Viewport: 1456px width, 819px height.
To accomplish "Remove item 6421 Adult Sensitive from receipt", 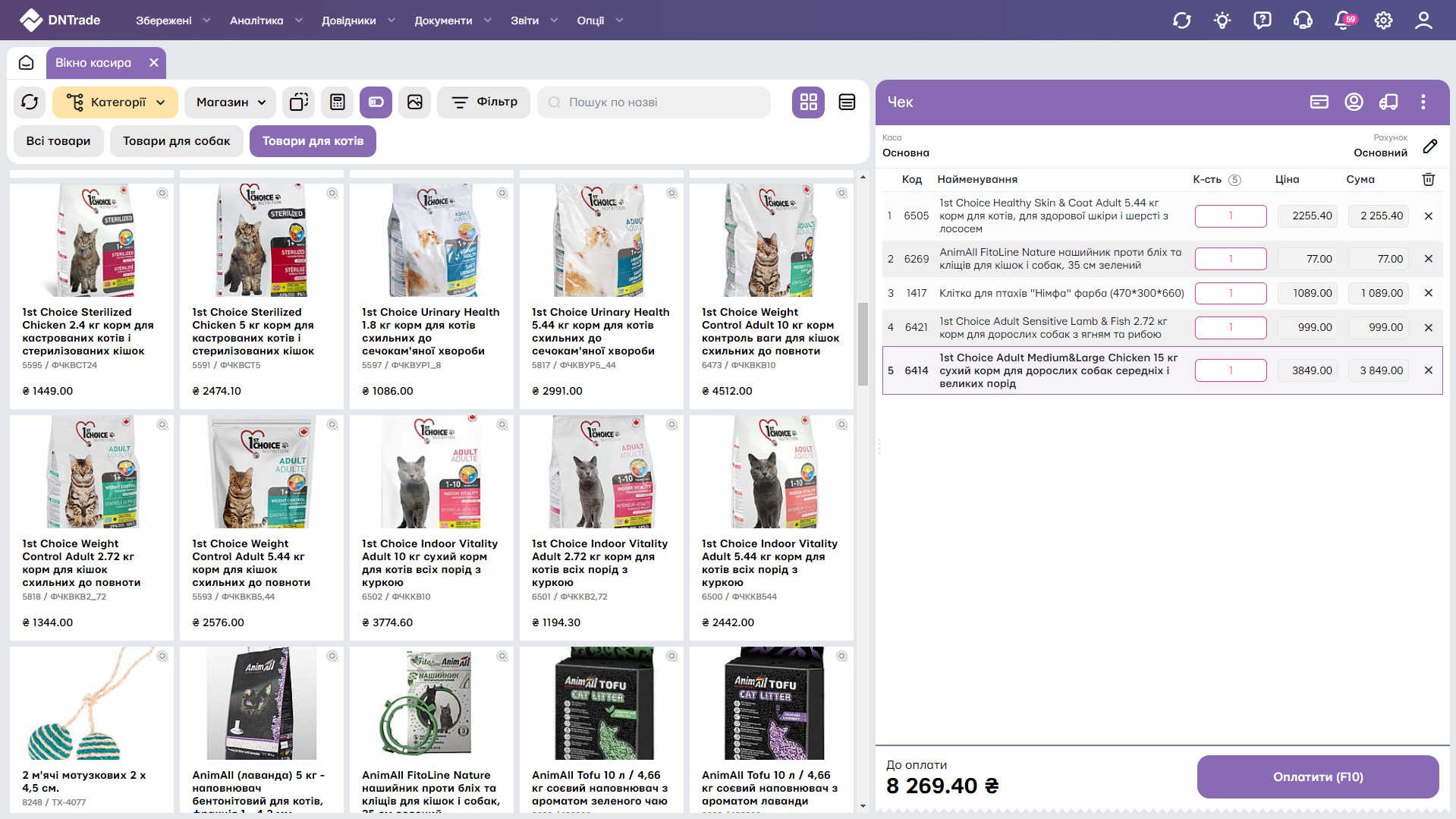I will pyautogui.click(x=1428, y=328).
